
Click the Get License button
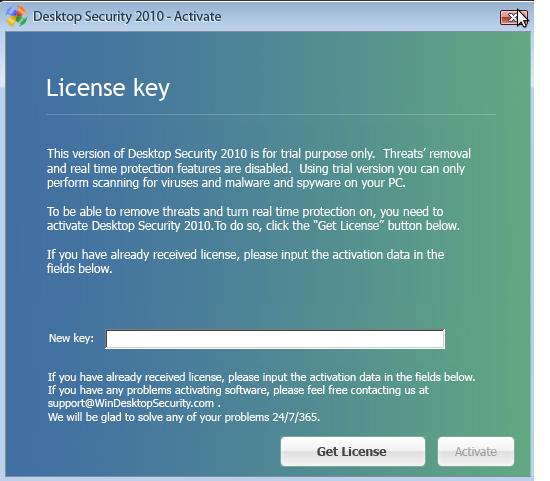[x=353, y=451]
